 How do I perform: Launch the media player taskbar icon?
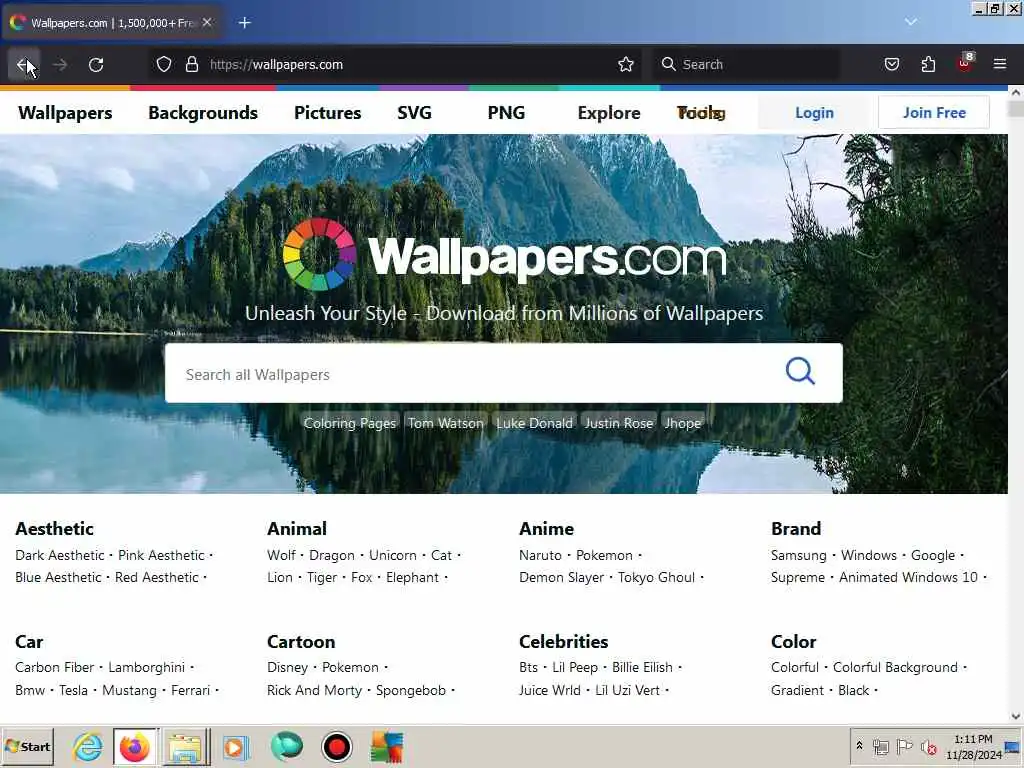(236, 746)
